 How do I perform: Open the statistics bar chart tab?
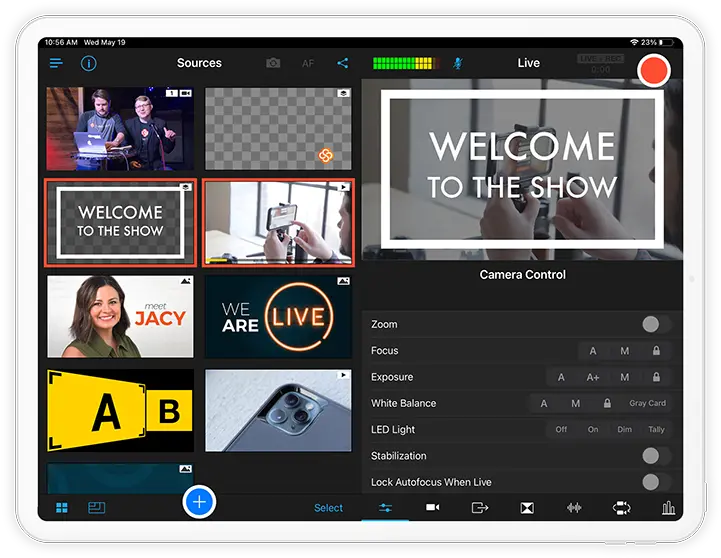[x=668, y=508]
